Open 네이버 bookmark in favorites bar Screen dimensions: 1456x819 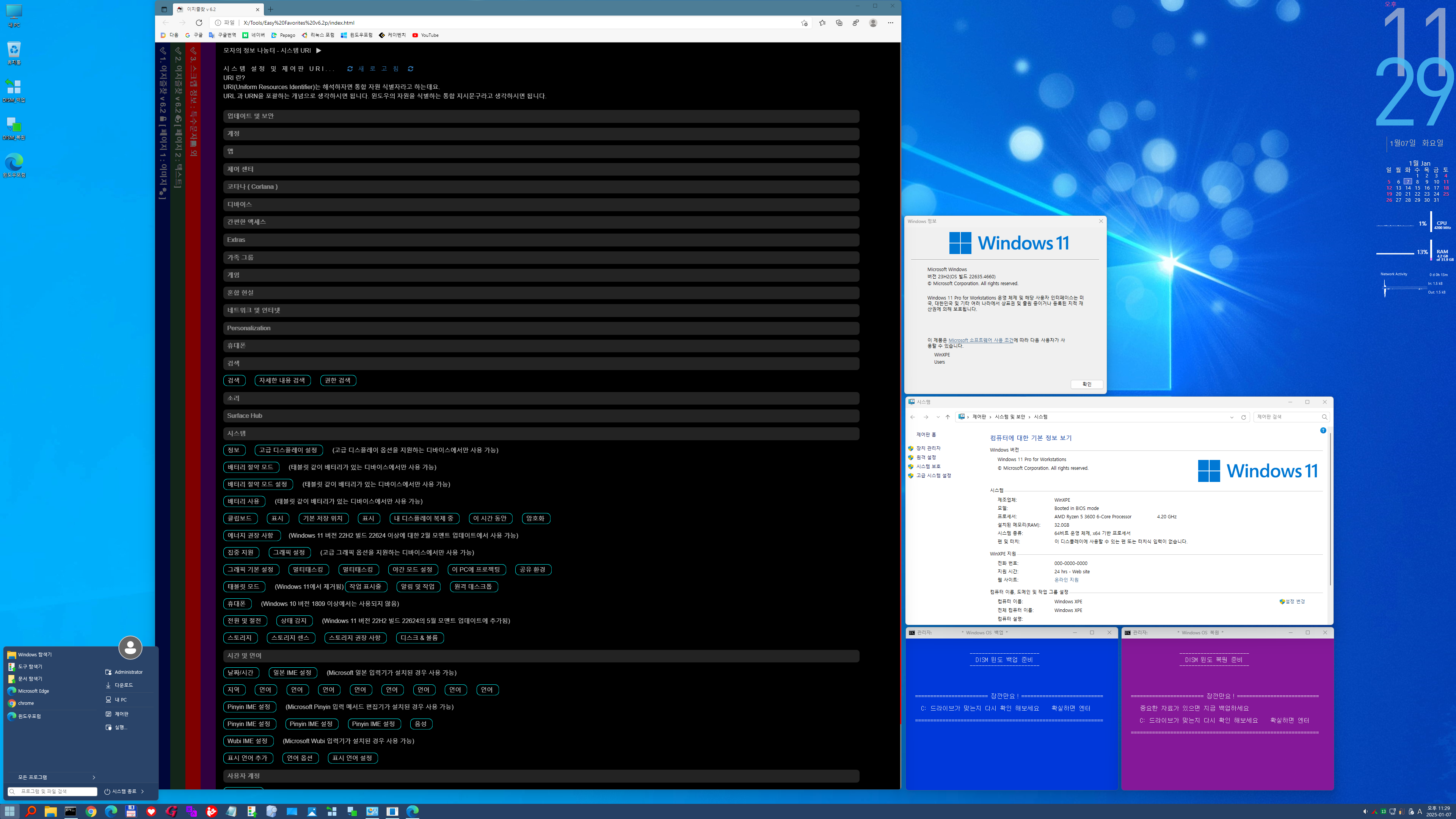click(254, 35)
